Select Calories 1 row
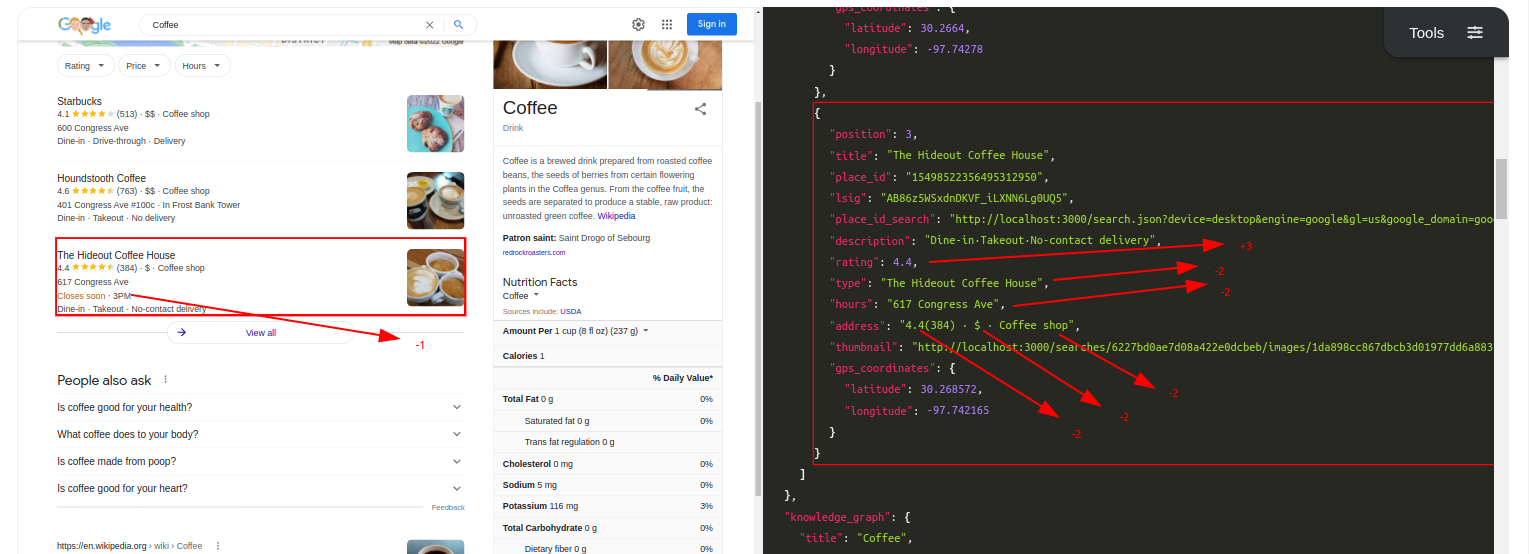 [608, 356]
